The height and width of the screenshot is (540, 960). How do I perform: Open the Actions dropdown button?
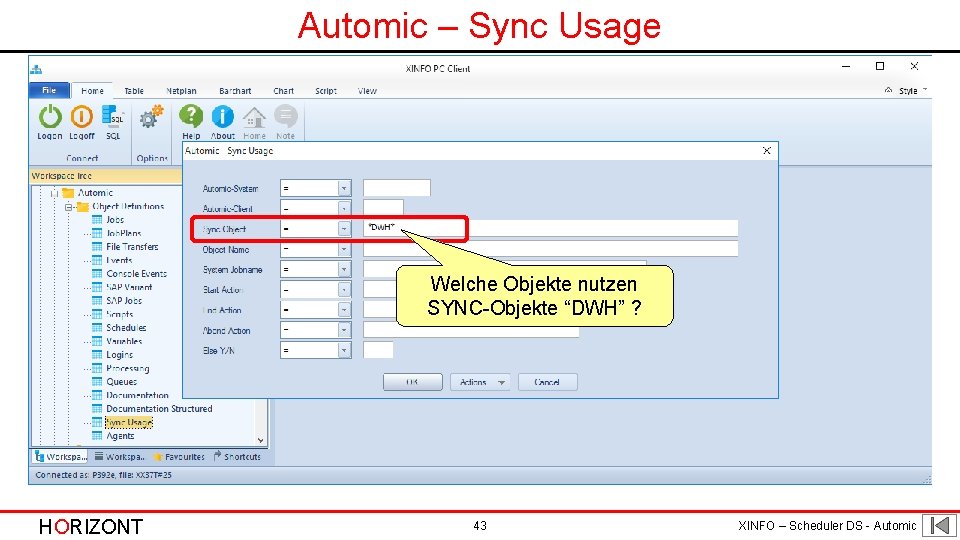point(481,382)
